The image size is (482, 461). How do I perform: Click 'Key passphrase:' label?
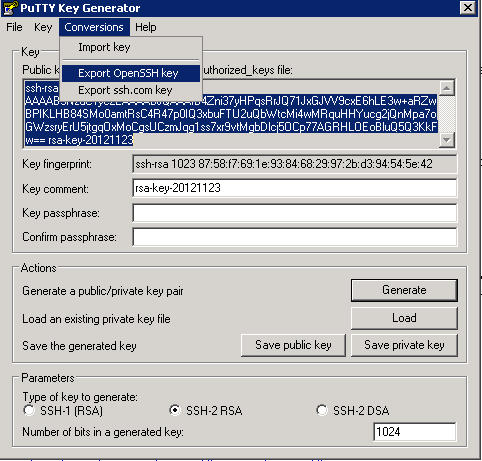point(61,213)
